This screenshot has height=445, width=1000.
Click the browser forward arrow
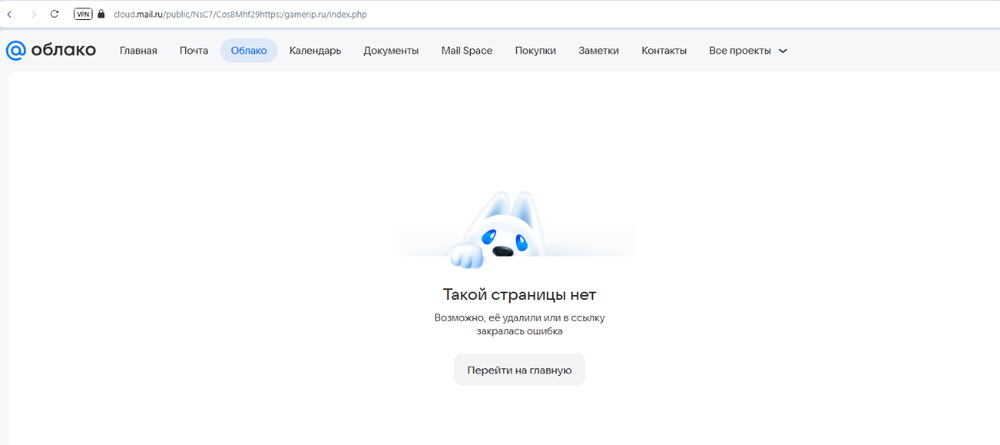(34, 14)
